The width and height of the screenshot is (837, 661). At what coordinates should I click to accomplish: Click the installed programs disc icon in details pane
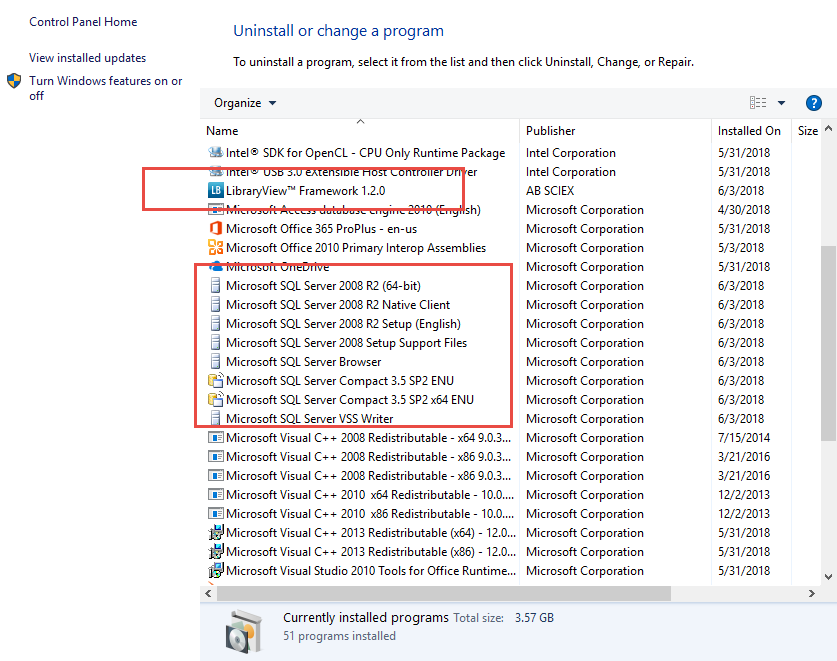coord(244,632)
